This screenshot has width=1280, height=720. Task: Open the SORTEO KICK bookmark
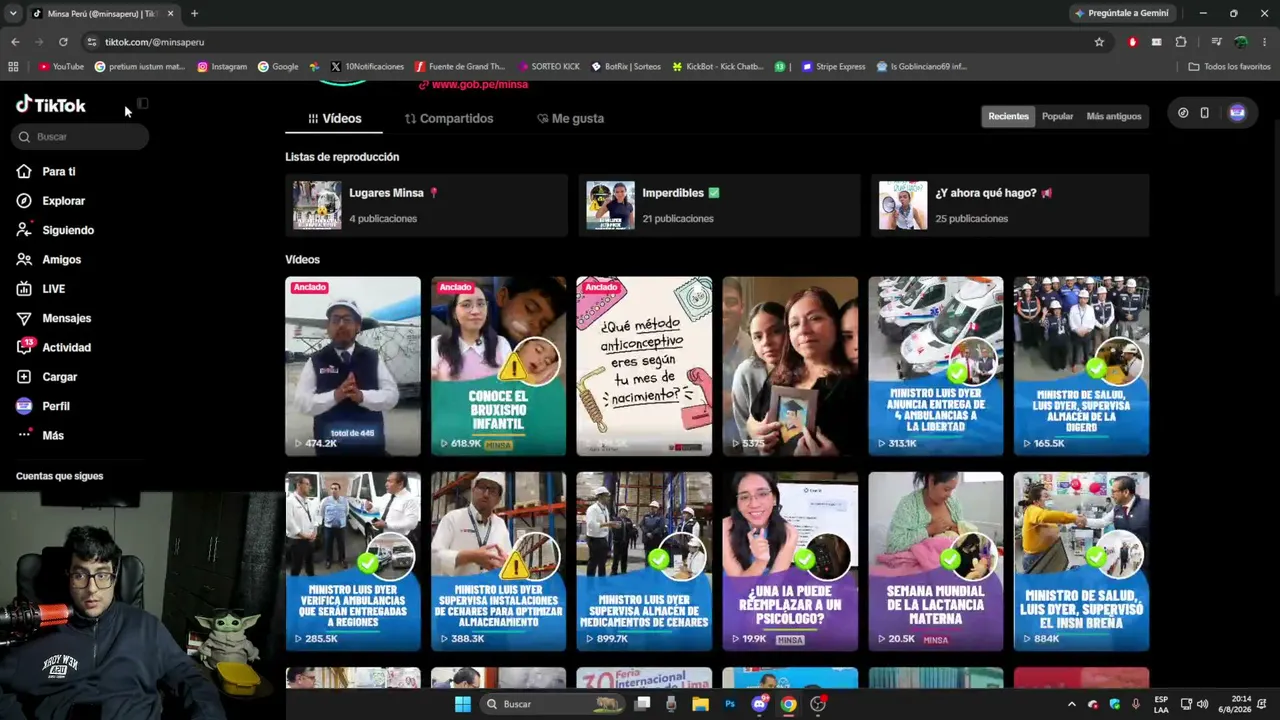[549, 67]
